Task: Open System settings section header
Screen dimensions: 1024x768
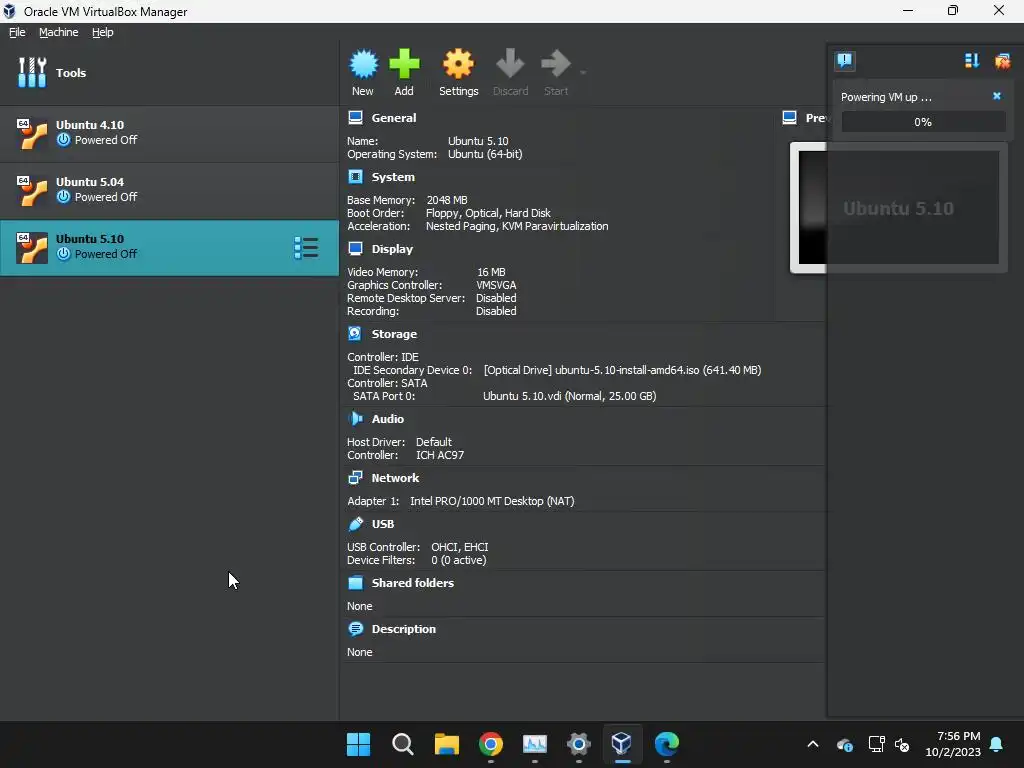Action: pyautogui.click(x=393, y=177)
